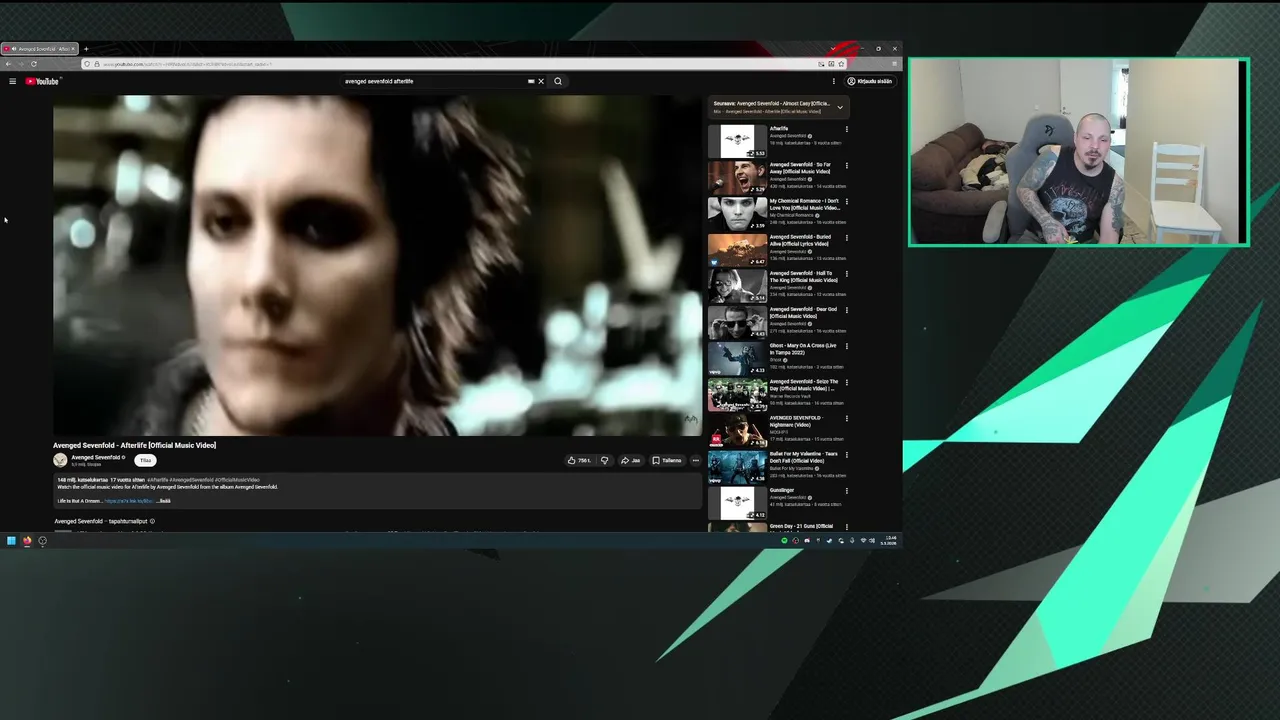Open the taskbar clock and date
Image resolution: width=1280 pixels, height=720 pixels.
pos(889,541)
